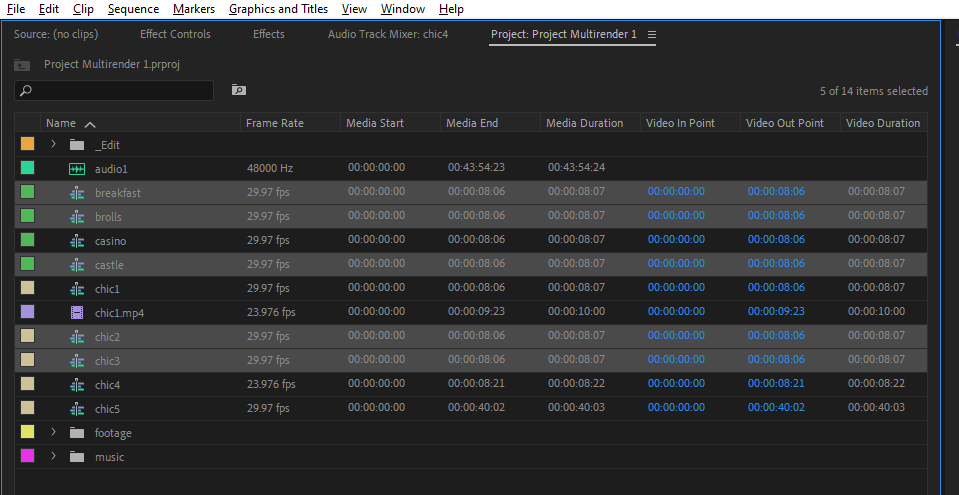Click the audio1 waveform clip icon
Viewport: 959px width, 495px height.
77,169
